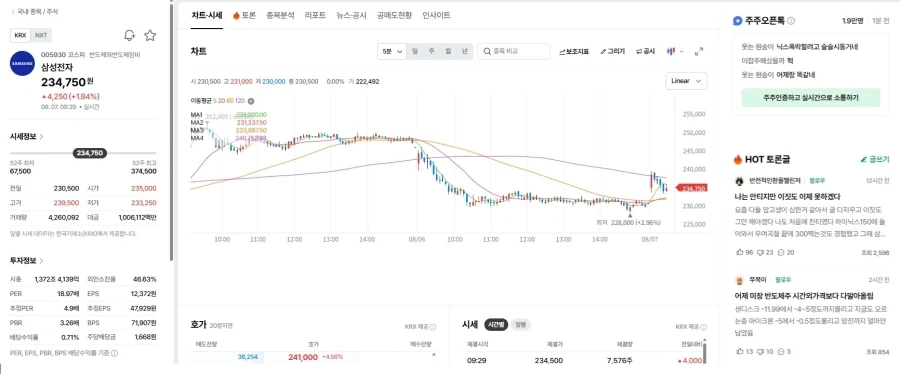Open the 리포트 tab
Image resolution: width=900 pixels, height=374 pixels.
(x=315, y=15)
